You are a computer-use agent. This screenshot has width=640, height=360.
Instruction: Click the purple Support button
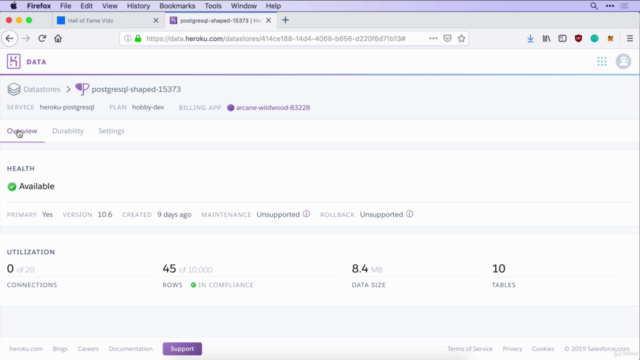point(182,349)
